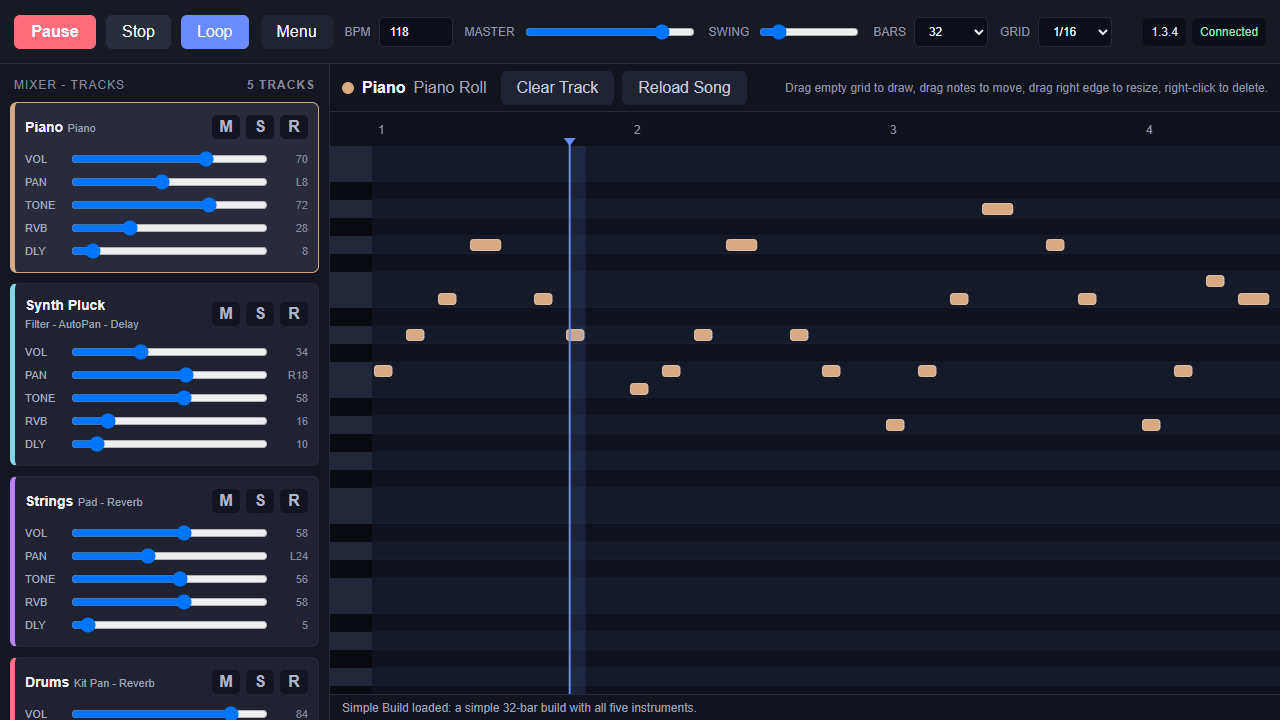
Task: Adjust Piano VOL slider
Action: 169,159
